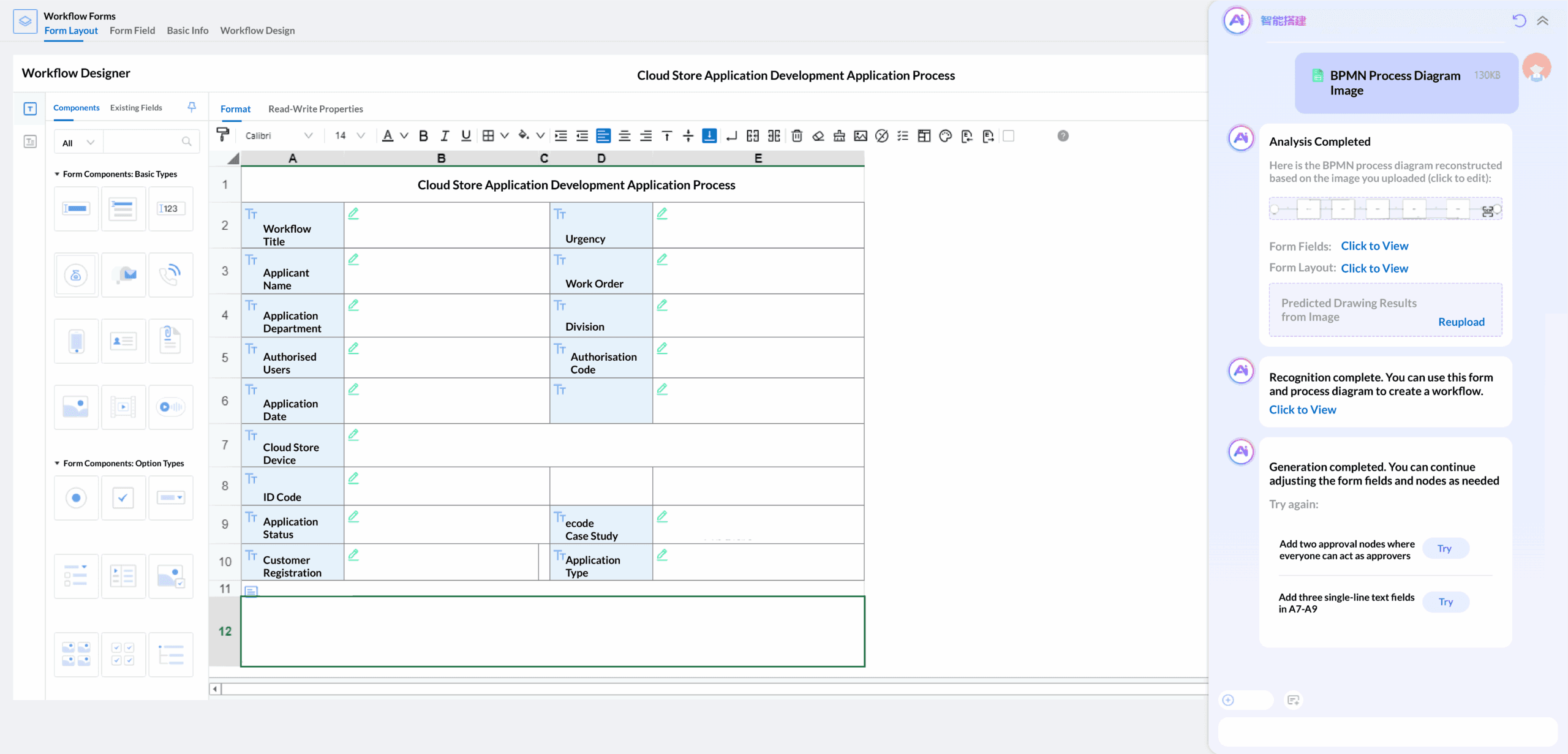Click the split cells icon
The image size is (1568, 754).
point(774,136)
